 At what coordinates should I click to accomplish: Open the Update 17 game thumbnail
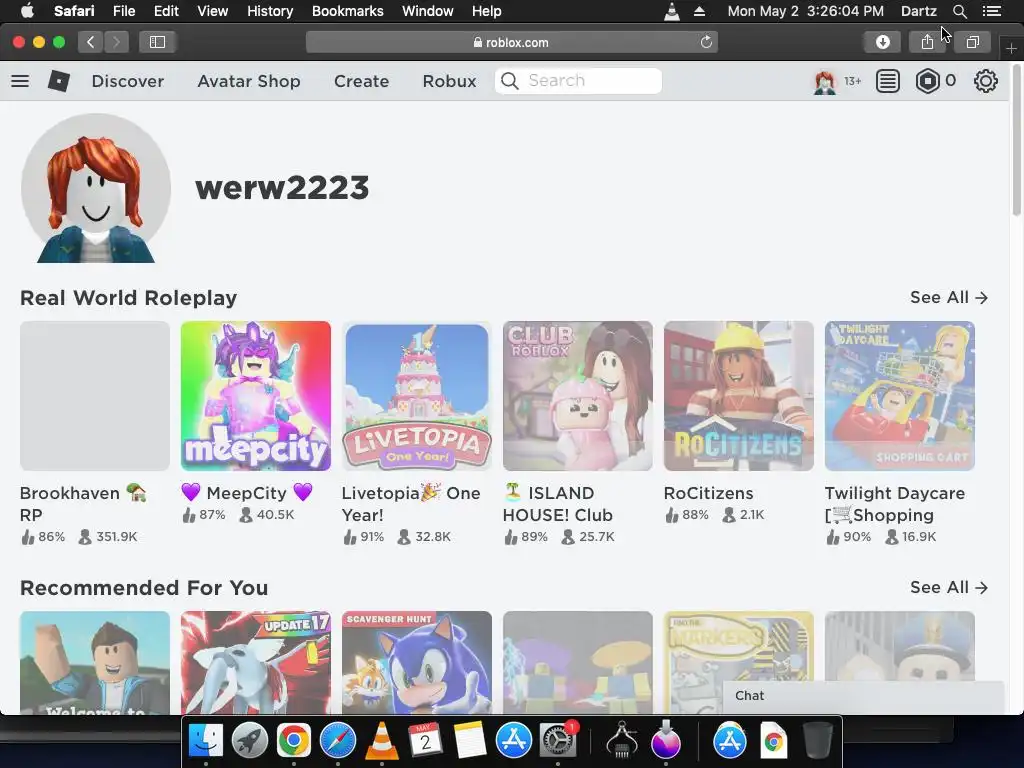click(256, 662)
